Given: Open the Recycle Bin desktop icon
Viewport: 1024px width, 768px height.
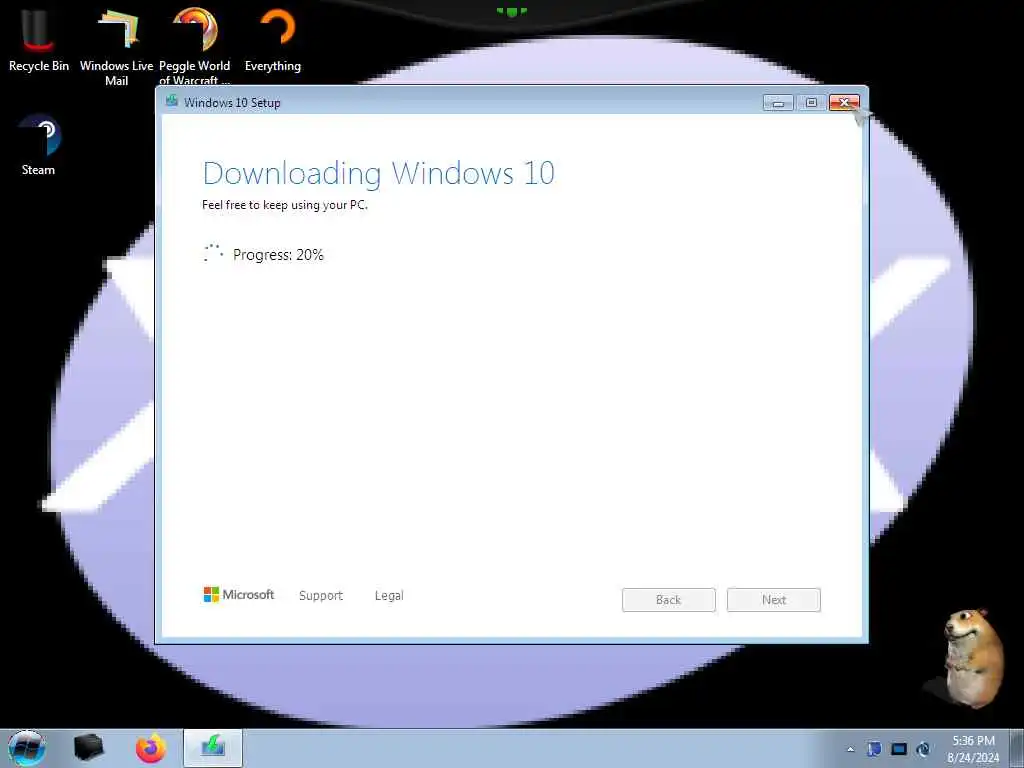Looking at the screenshot, I should pos(39,40).
